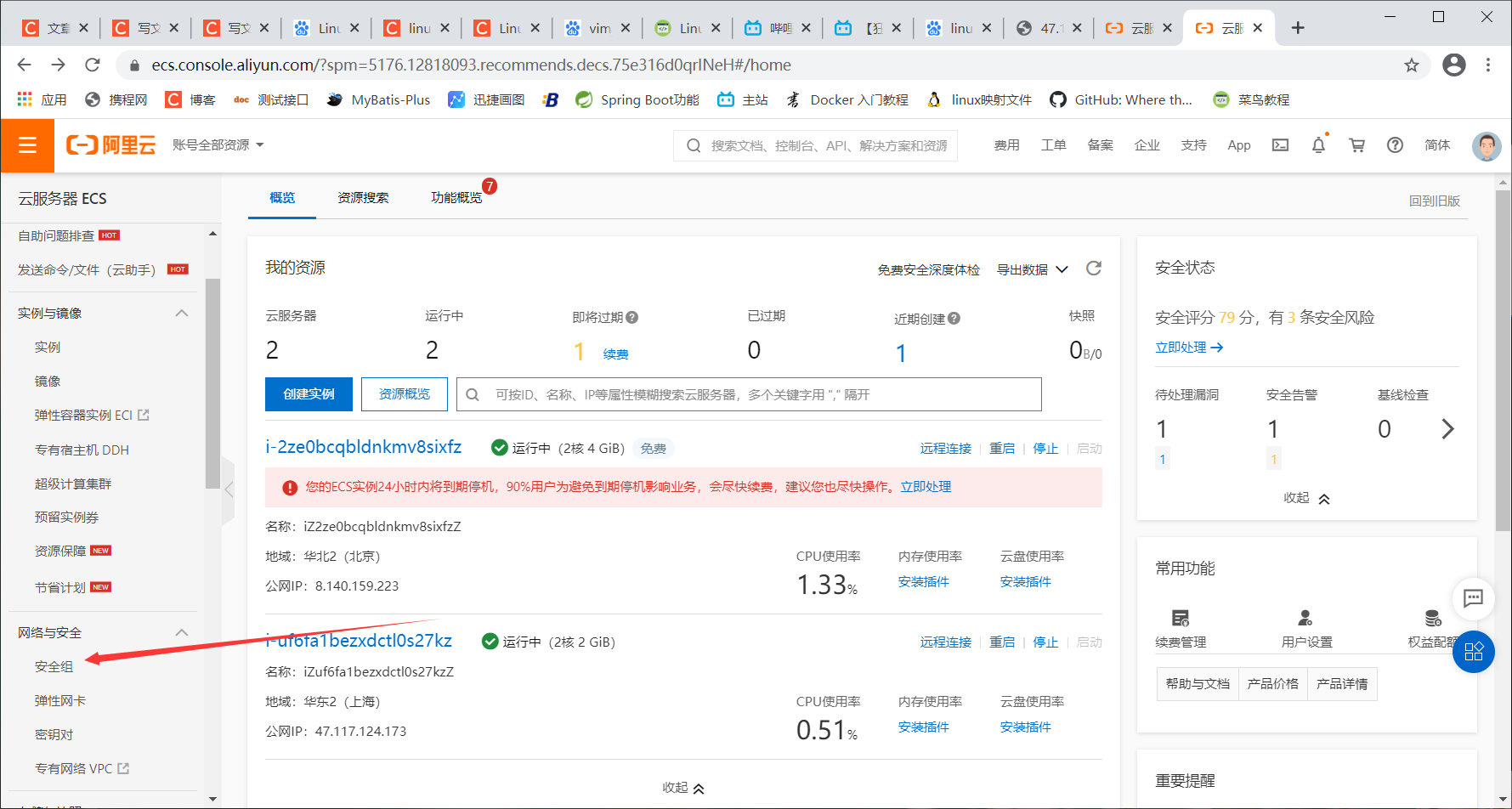This screenshot has width=1512, height=809.
Task: Switch to the 资源搜索 tab
Action: tap(363, 197)
